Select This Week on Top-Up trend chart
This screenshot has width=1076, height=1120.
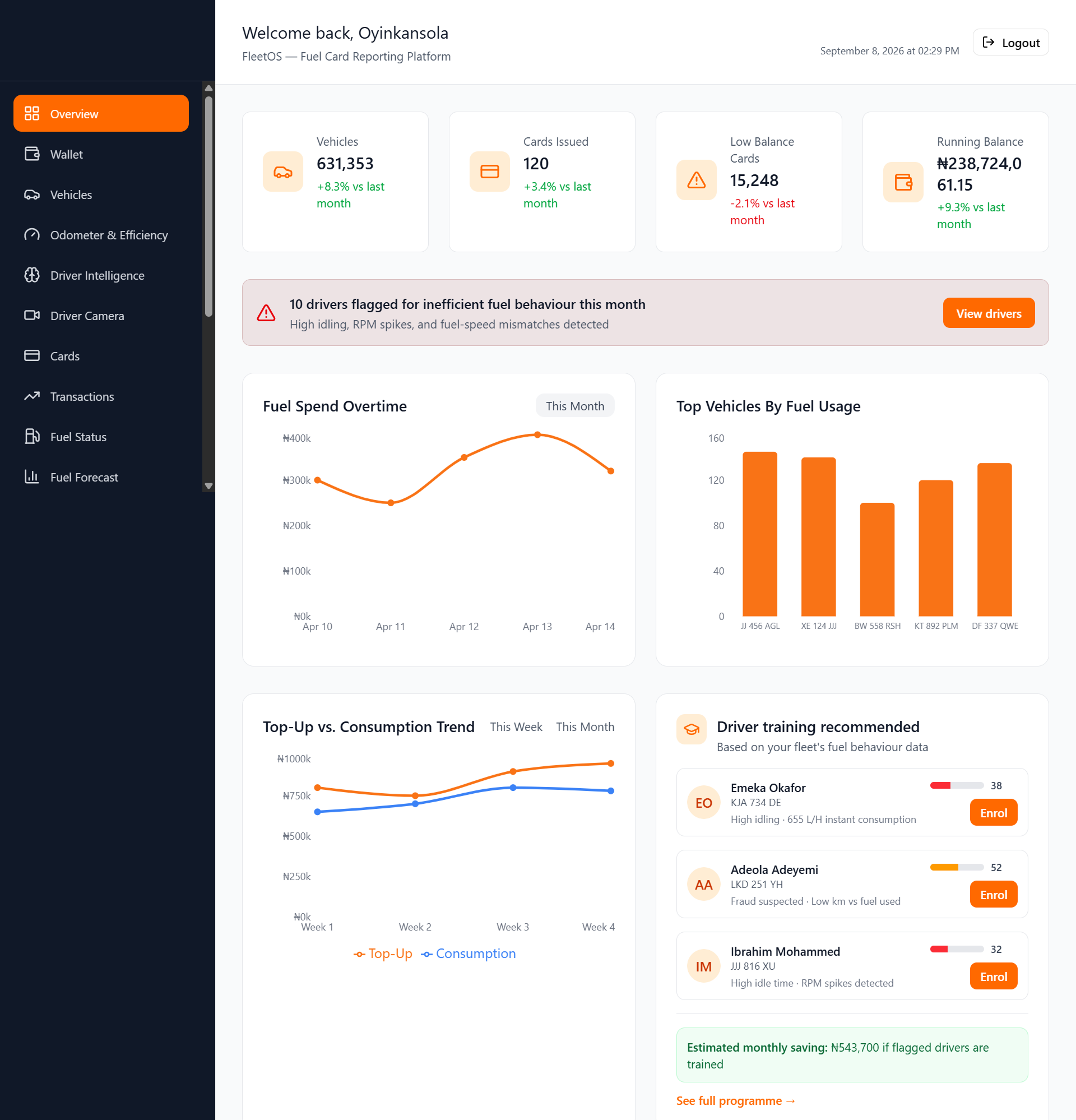pos(516,726)
